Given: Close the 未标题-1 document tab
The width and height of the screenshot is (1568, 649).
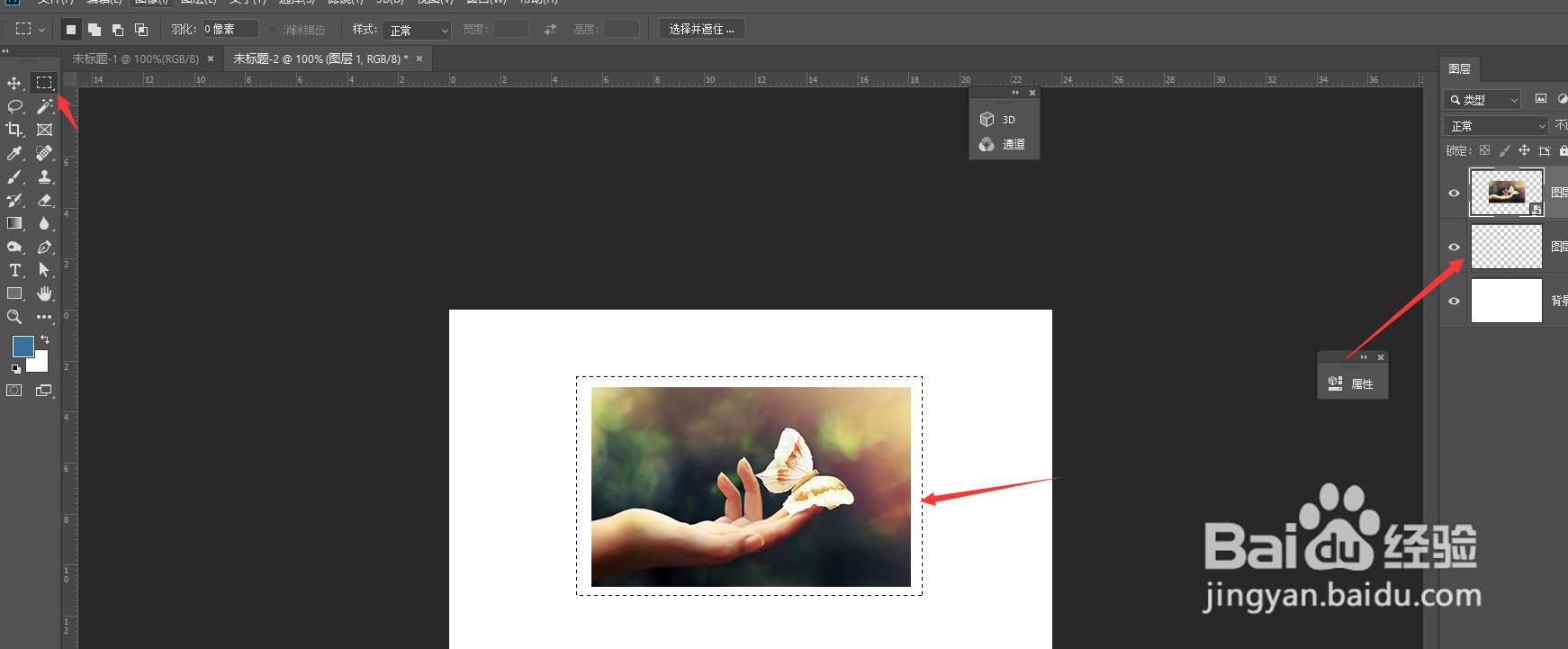Looking at the screenshot, I should point(211,59).
